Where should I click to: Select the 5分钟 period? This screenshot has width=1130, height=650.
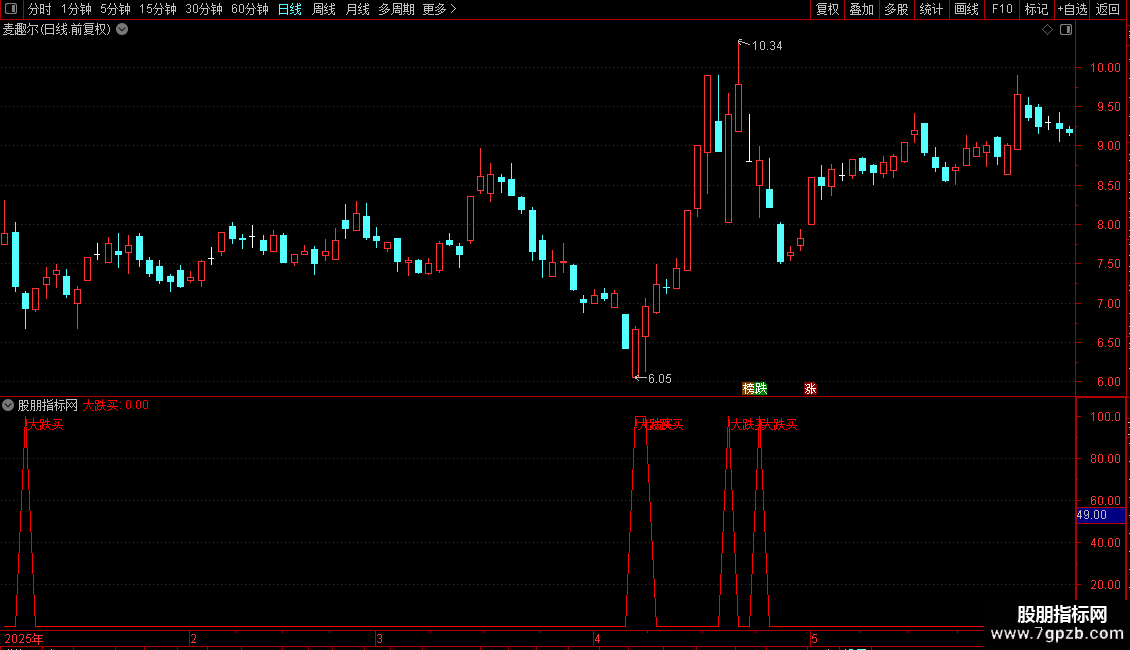115,9
